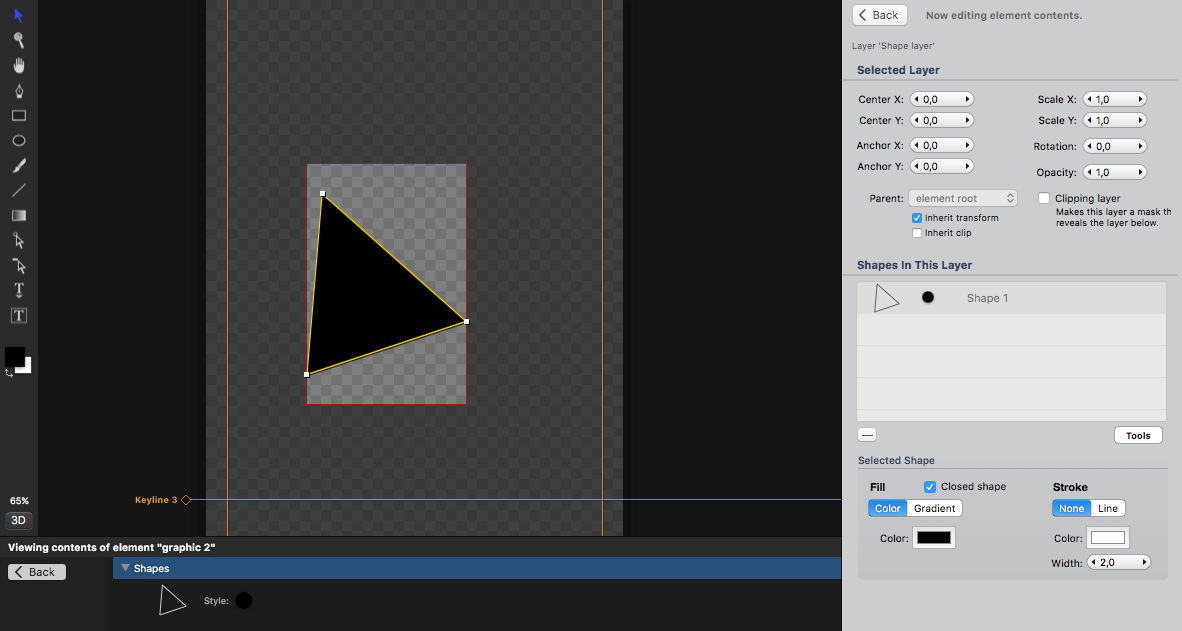Select the ellipse shape tool
This screenshot has height=631, width=1182.
pyautogui.click(x=19, y=141)
